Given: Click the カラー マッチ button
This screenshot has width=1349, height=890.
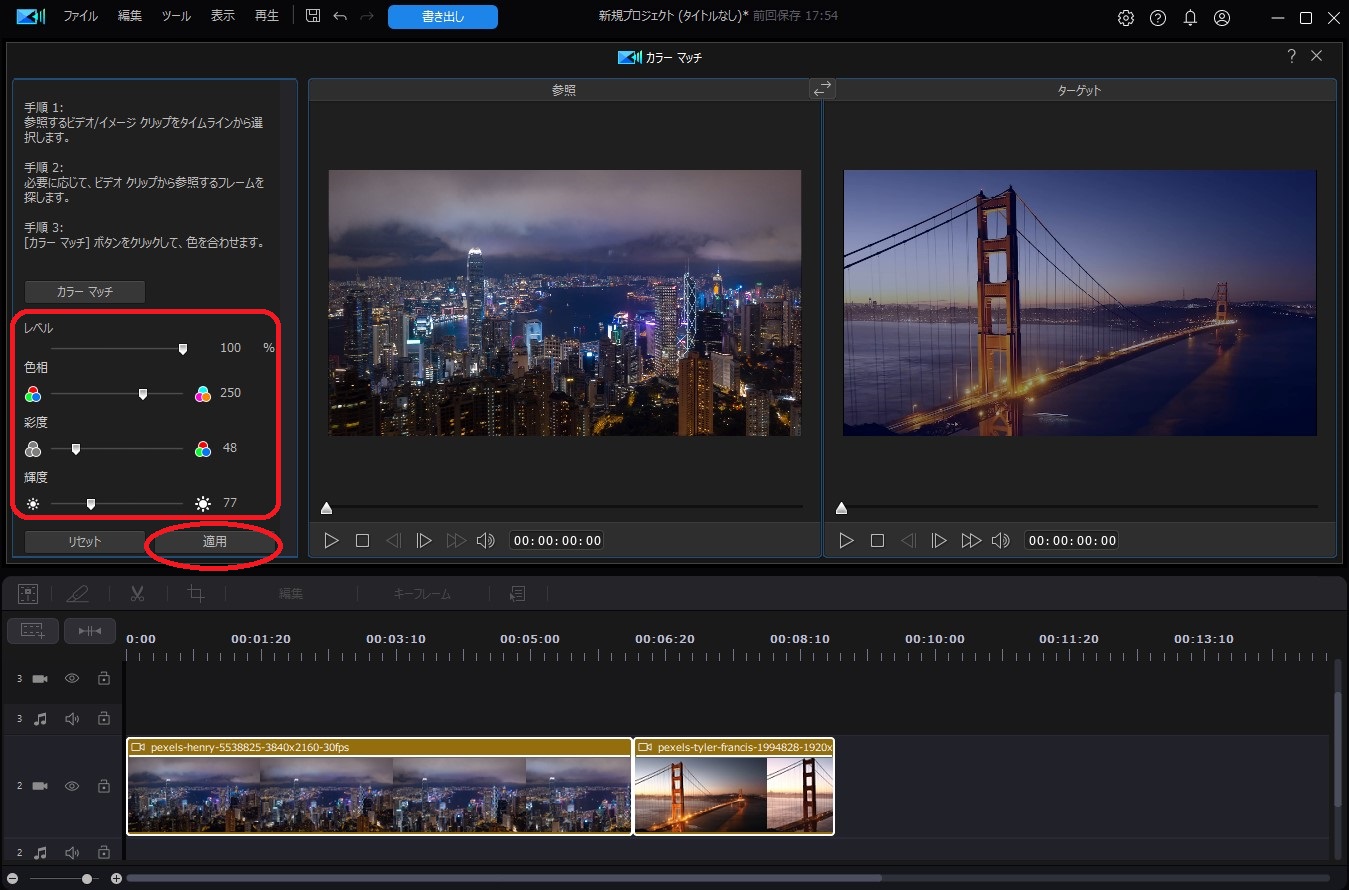Looking at the screenshot, I should (x=84, y=291).
